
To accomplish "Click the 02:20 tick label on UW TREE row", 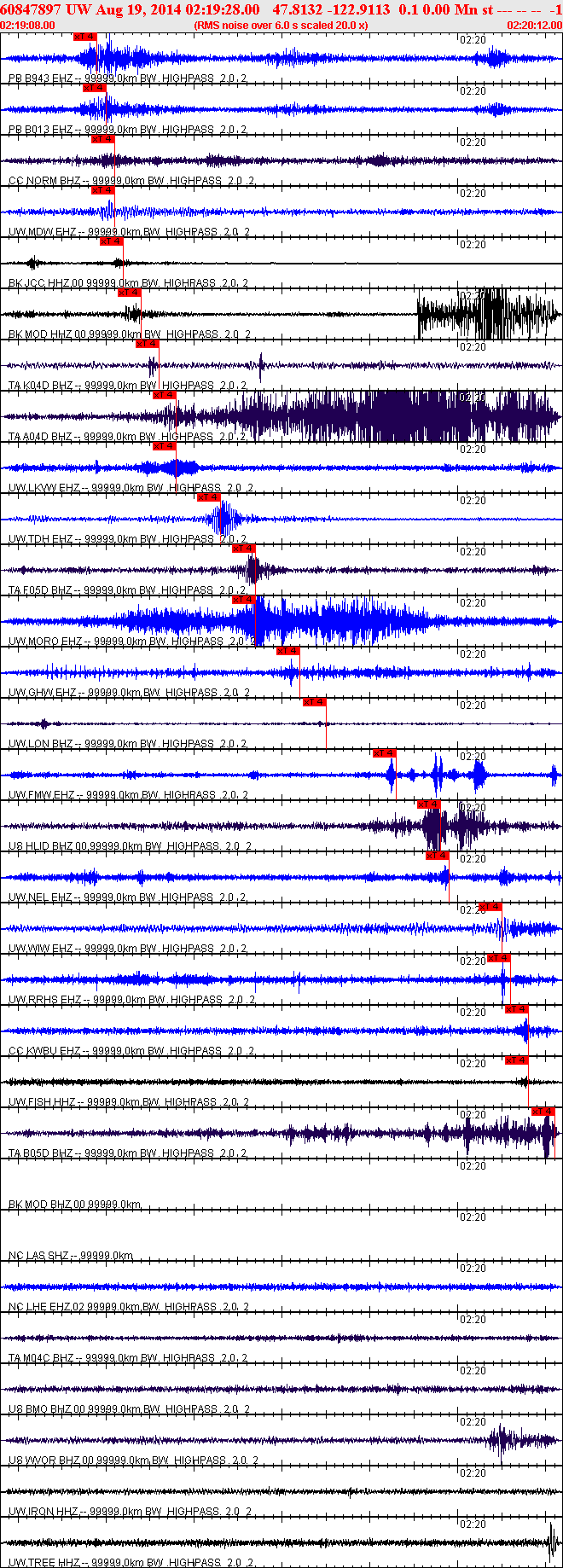I will pyautogui.click(x=473, y=1524).
